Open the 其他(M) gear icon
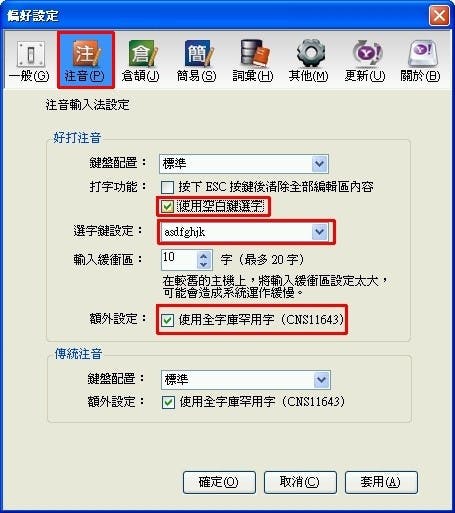455x513 pixels. [309, 61]
